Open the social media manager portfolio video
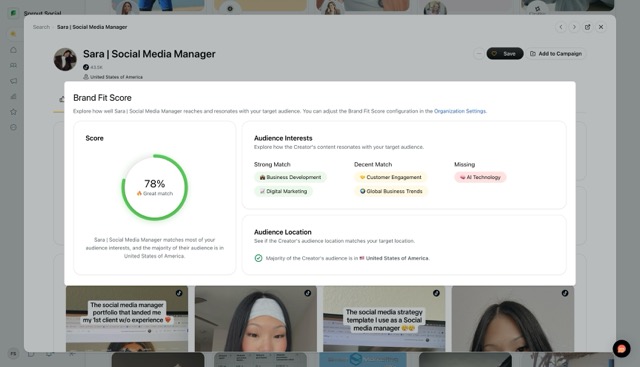The image size is (640, 367). tap(127, 319)
